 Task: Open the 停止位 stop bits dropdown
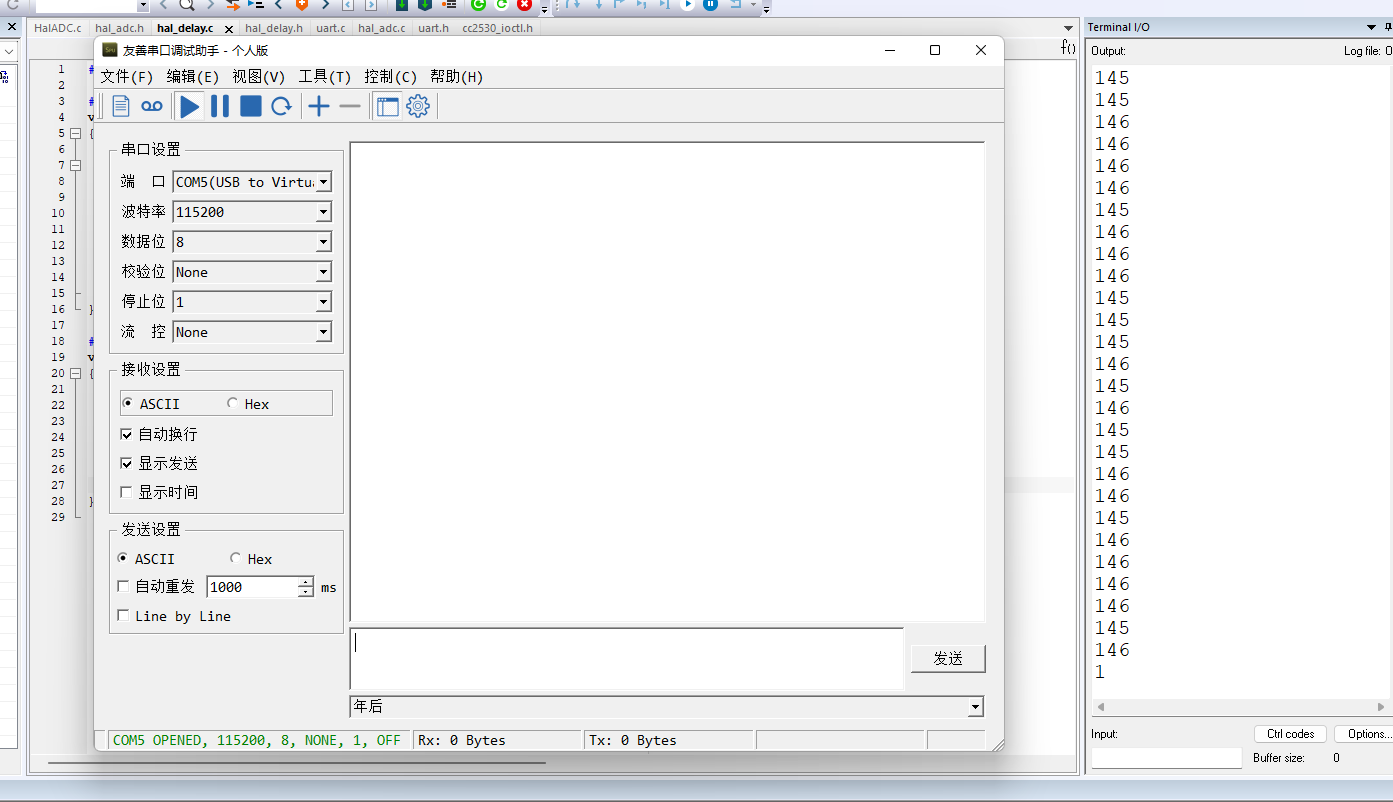[x=323, y=302]
